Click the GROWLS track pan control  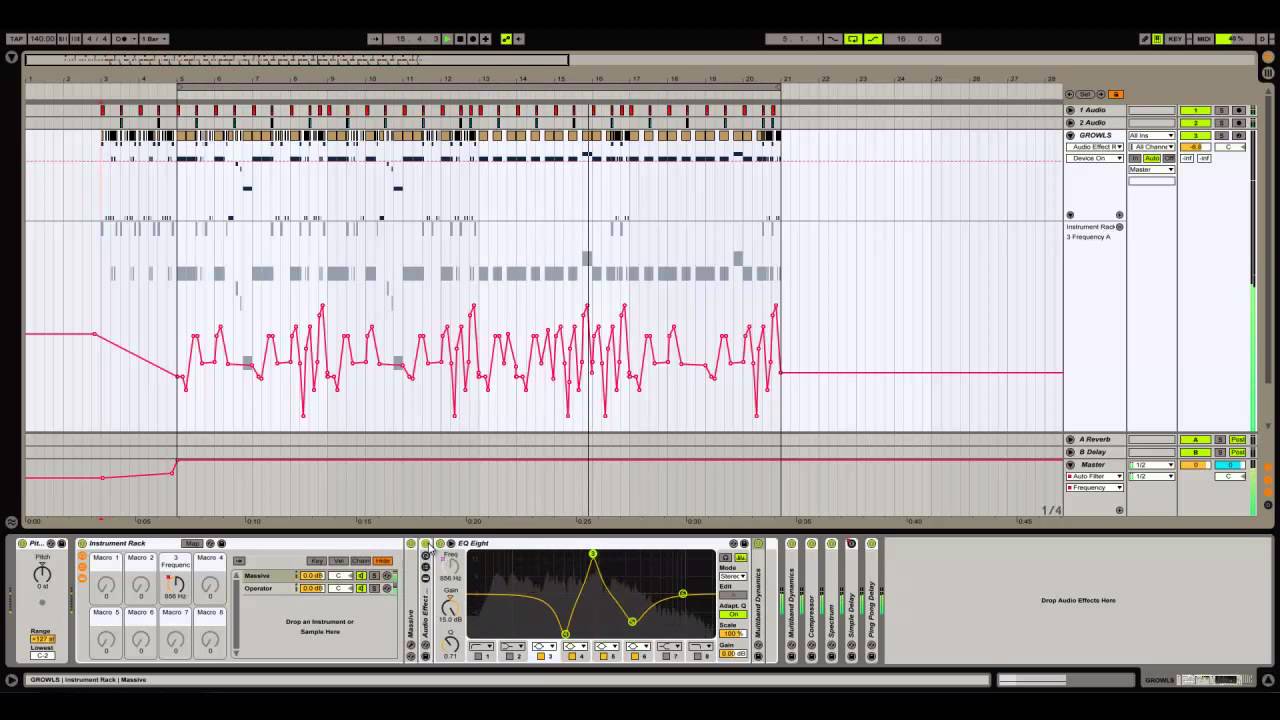[x=1230, y=147]
